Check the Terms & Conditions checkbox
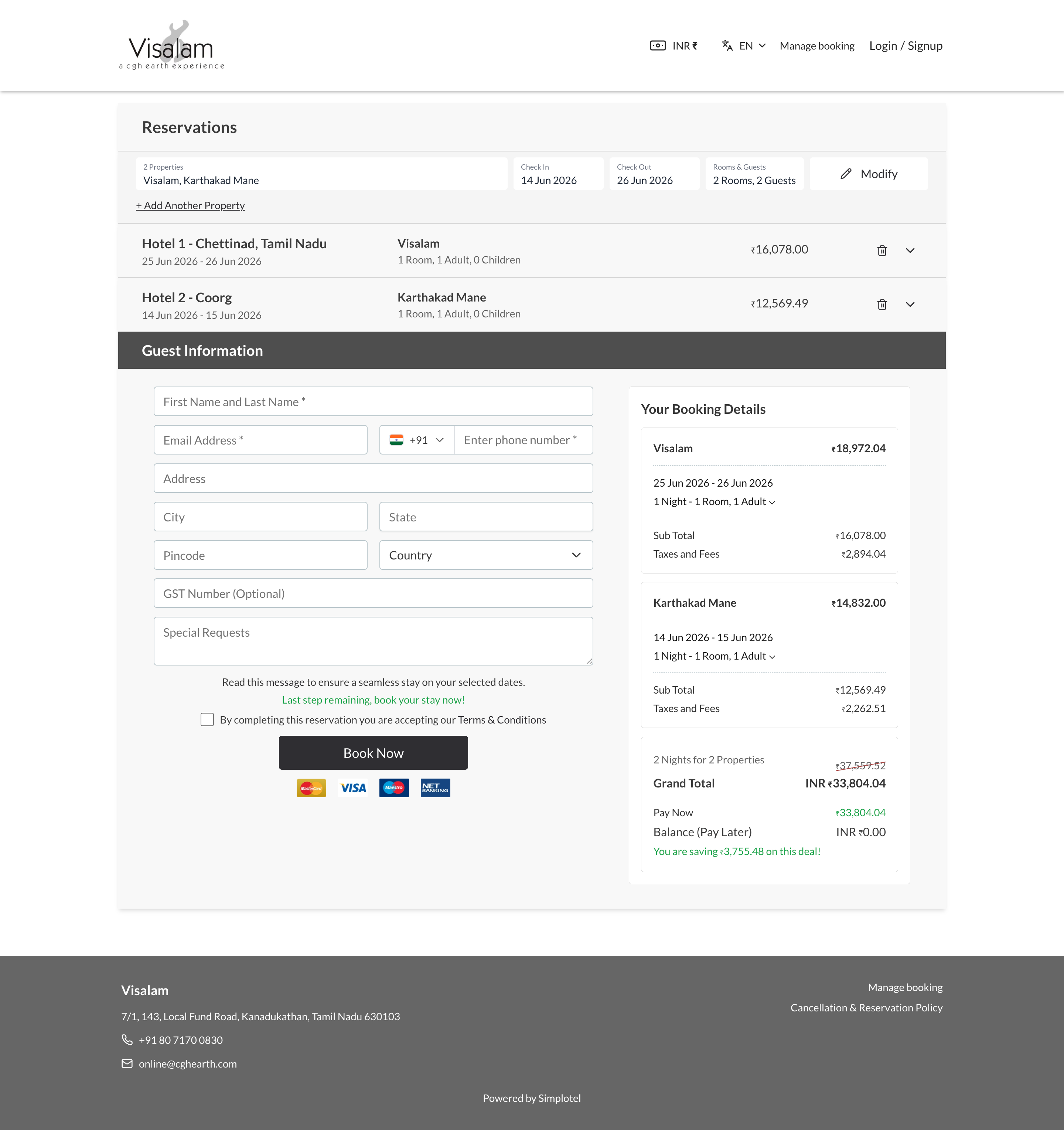1064x1130 pixels. click(x=208, y=719)
